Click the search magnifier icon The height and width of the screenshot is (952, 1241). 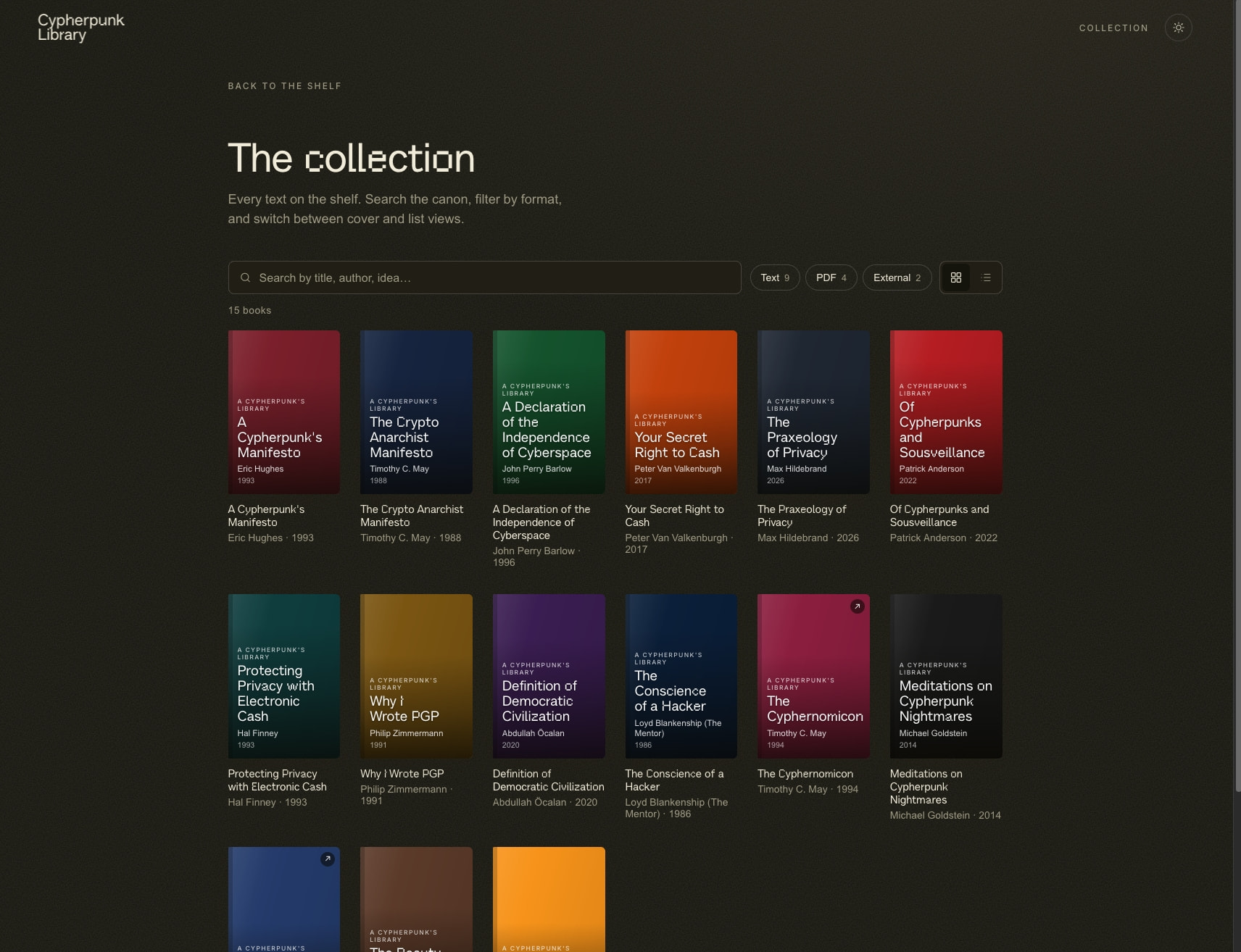(x=246, y=277)
